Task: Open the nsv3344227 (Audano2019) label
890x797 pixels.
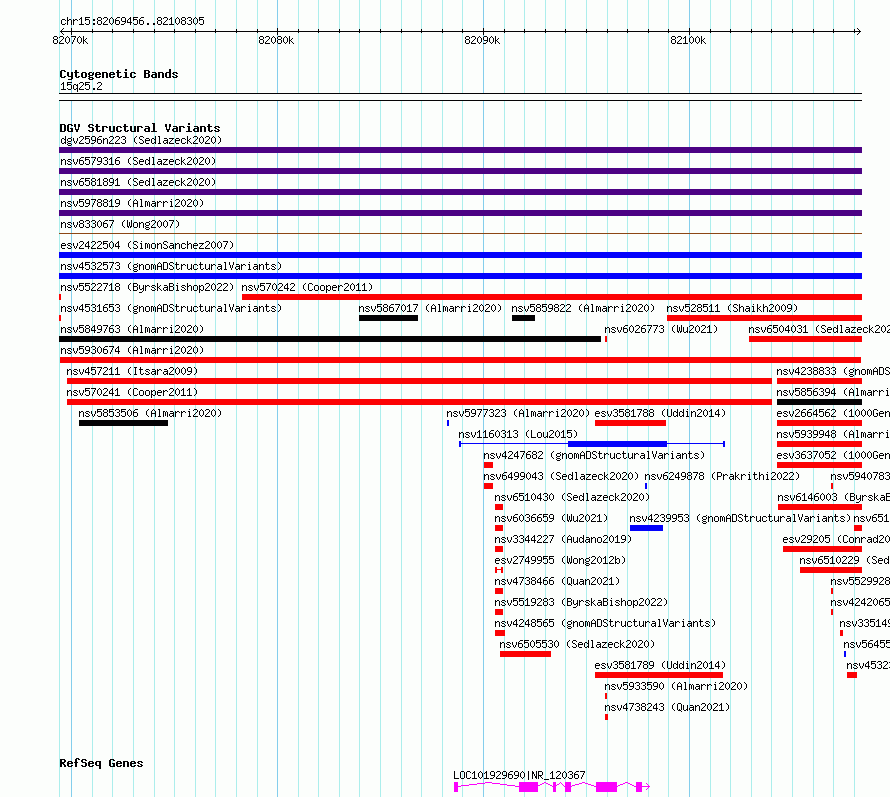Action: (x=563, y=539)
